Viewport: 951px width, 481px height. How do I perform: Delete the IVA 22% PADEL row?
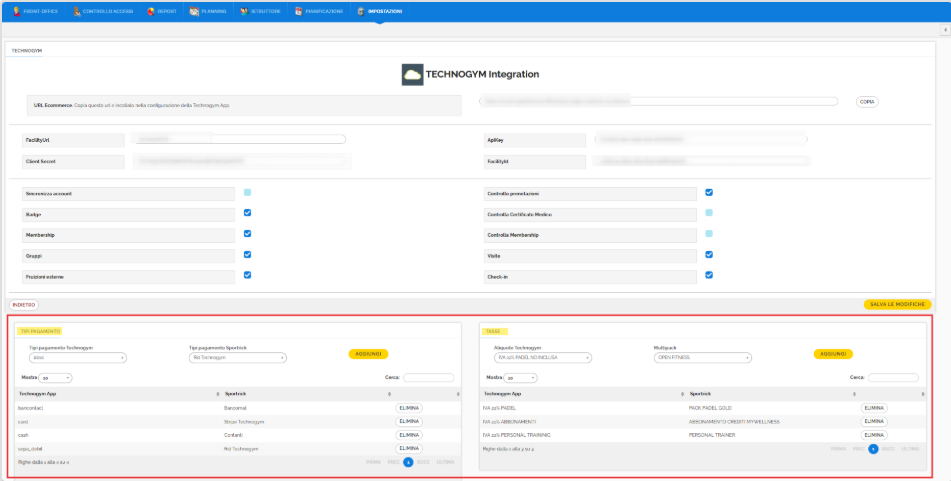[x=874, y=408]
